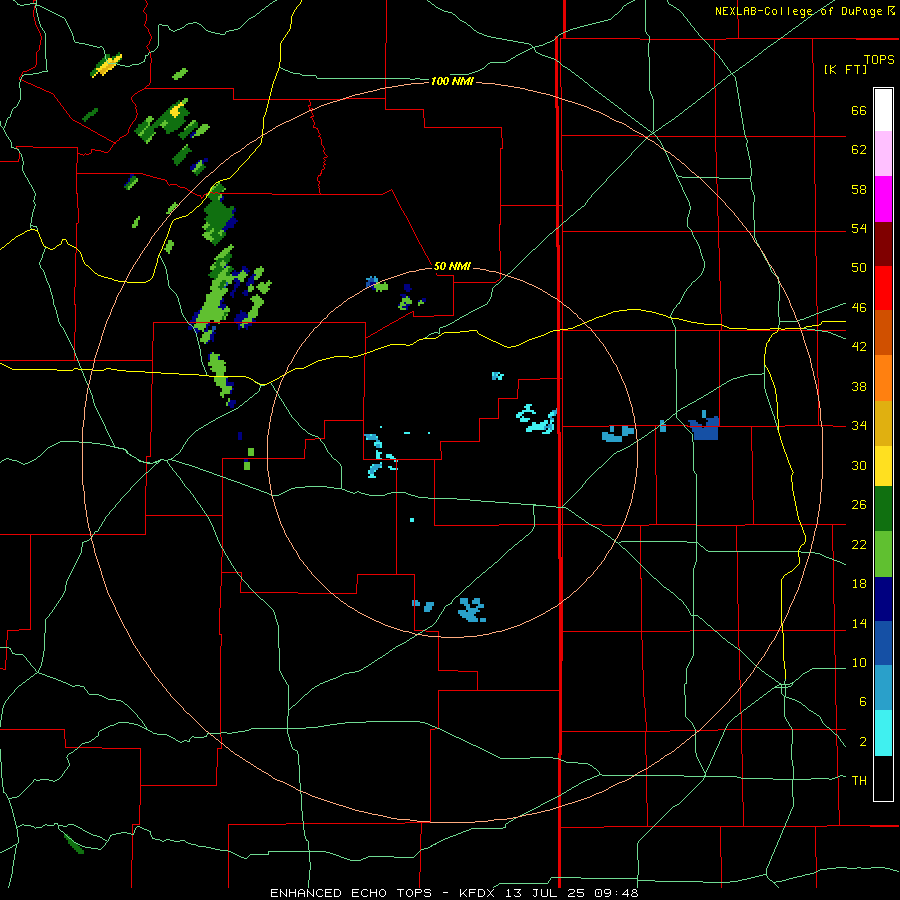The image size is (900, 900).
Task: Click the '100 NMI' range ring label
Action: click(452, 82)
